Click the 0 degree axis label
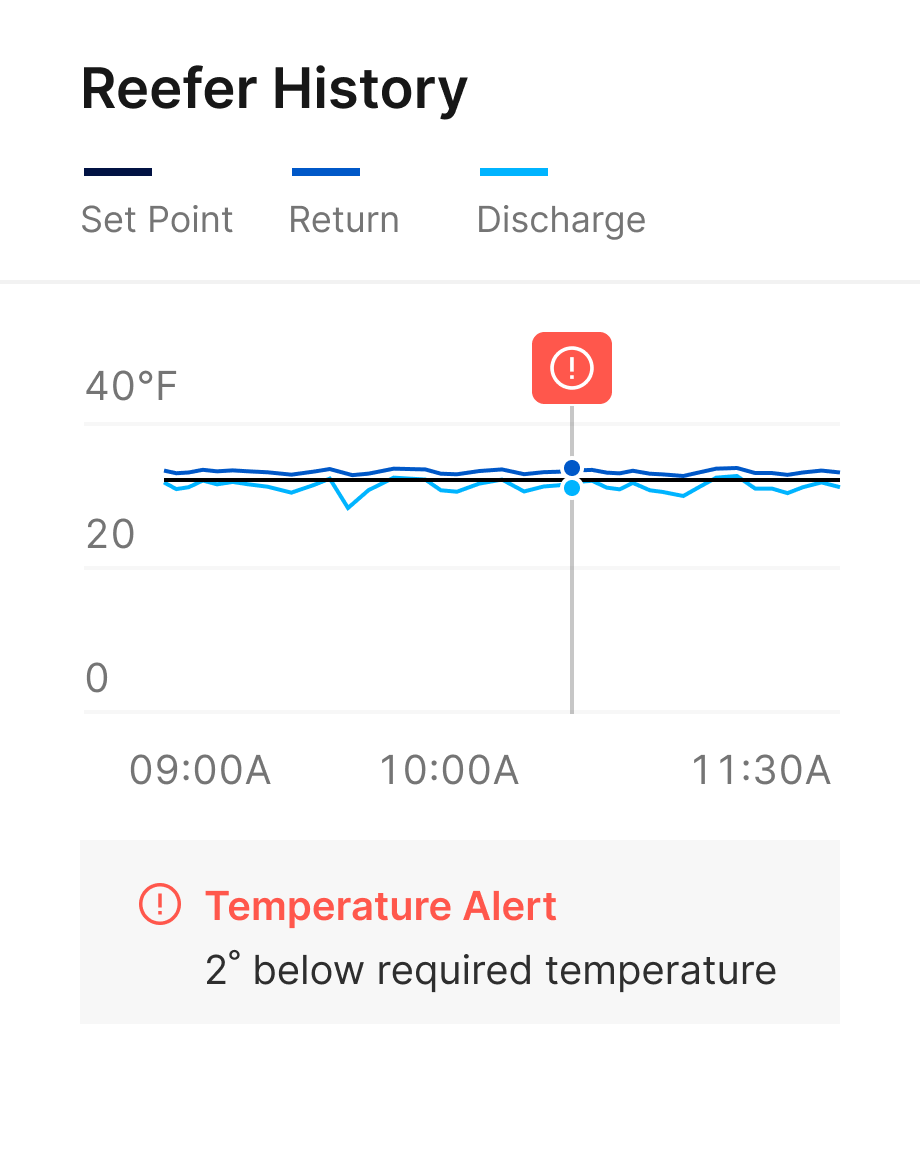 pos(97,679)
